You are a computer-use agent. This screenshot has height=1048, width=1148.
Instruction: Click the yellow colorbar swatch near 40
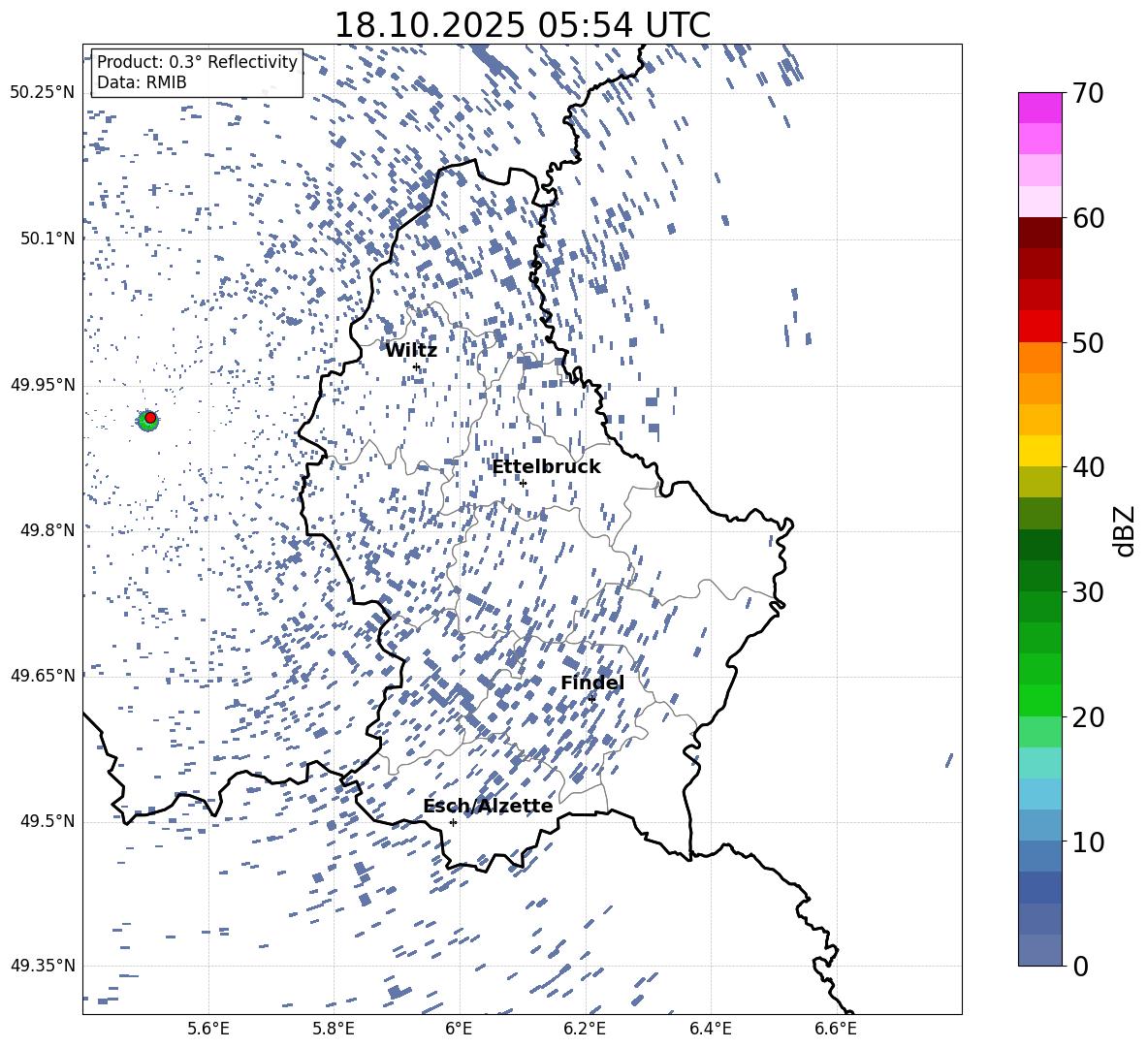(x=1040, y=451)
